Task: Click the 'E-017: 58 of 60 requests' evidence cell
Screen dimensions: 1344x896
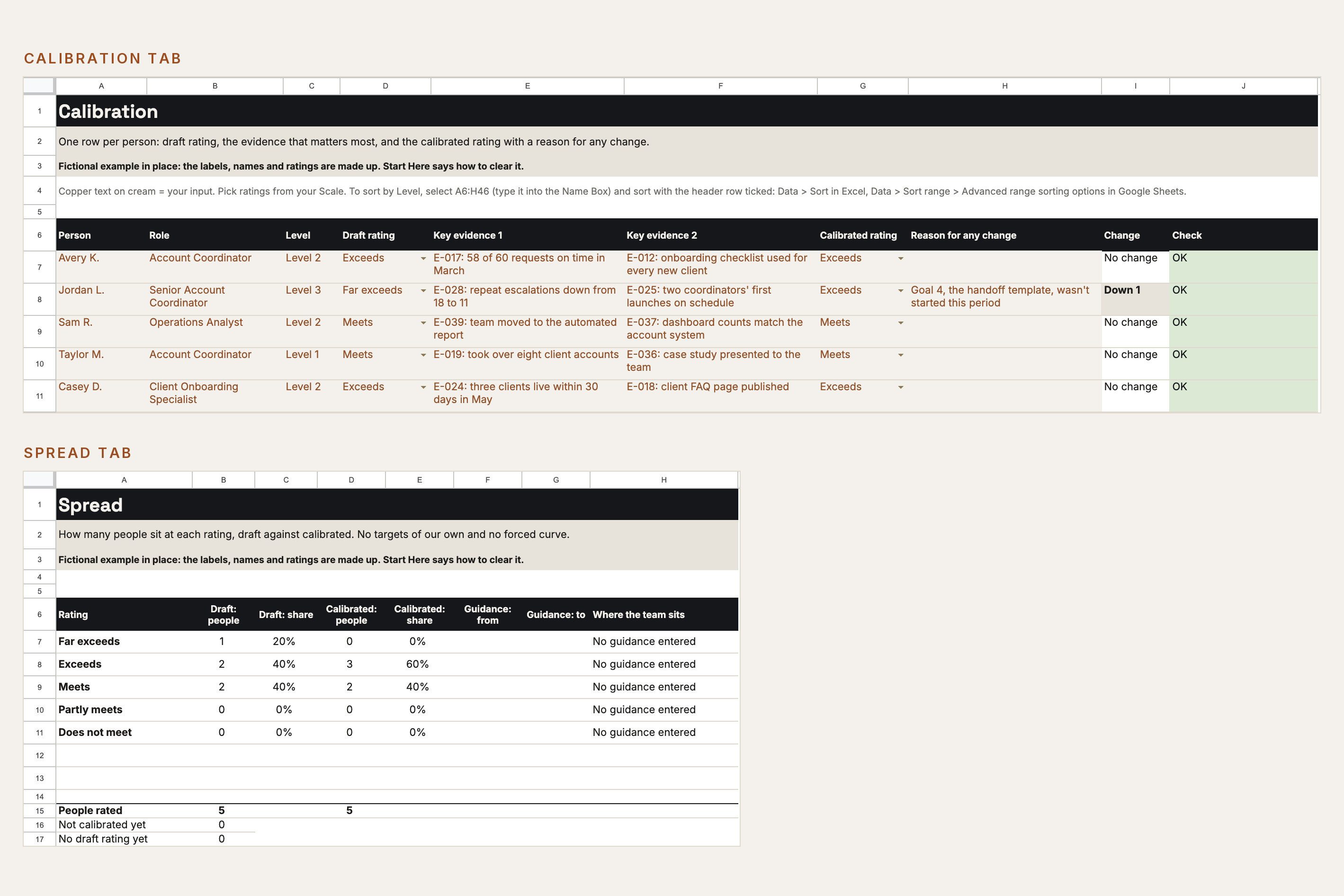Action: [x=528, y=267]
